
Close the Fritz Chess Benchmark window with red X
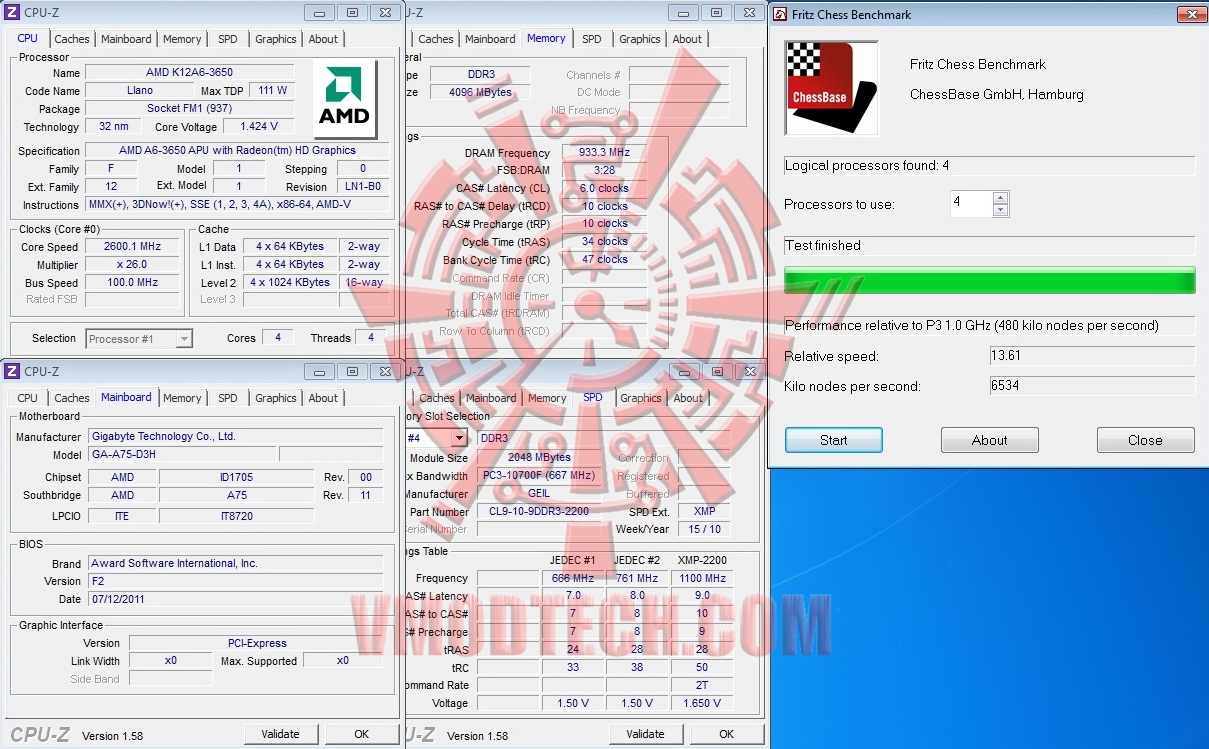(x=1191, y=15)
